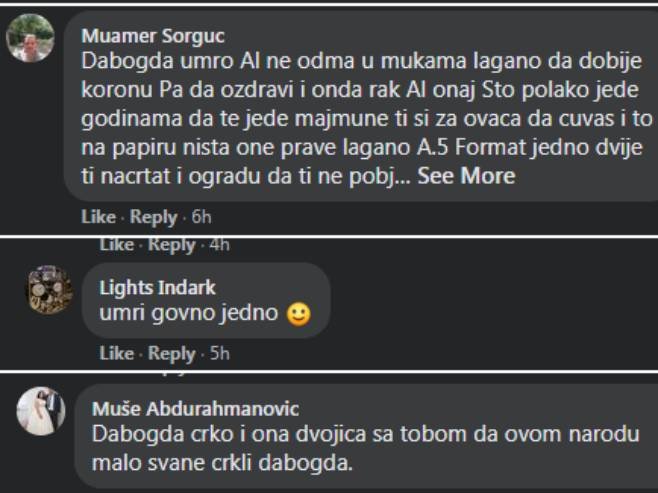Open Lights Indark's avatar
Screen dimensions: 658x493
(48, 290)
